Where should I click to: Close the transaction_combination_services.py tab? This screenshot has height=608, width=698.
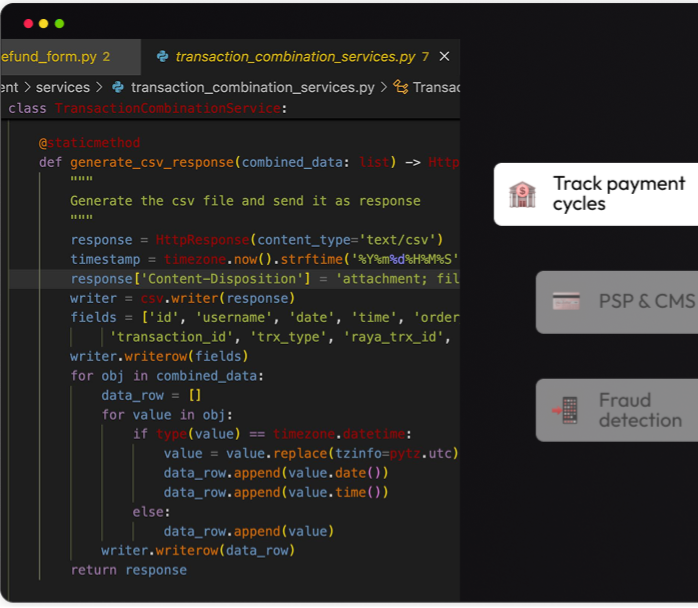pyautogui.click(x=444, y=57)
